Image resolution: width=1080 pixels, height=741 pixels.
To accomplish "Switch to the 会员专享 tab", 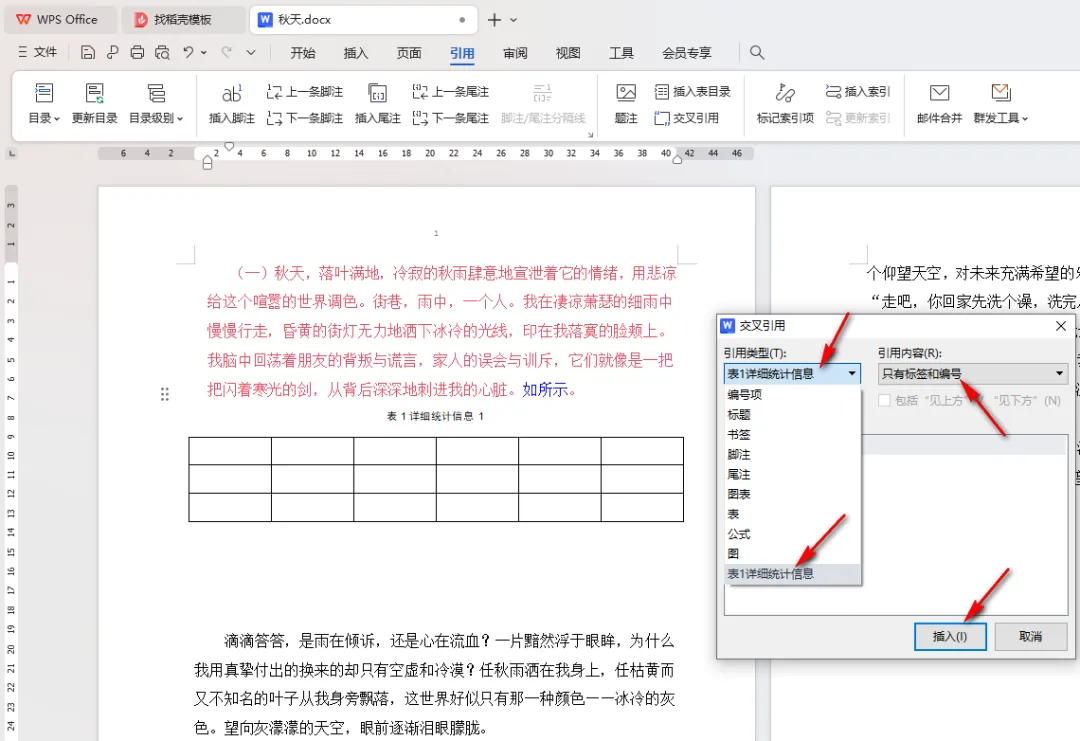I will (687, 53).
